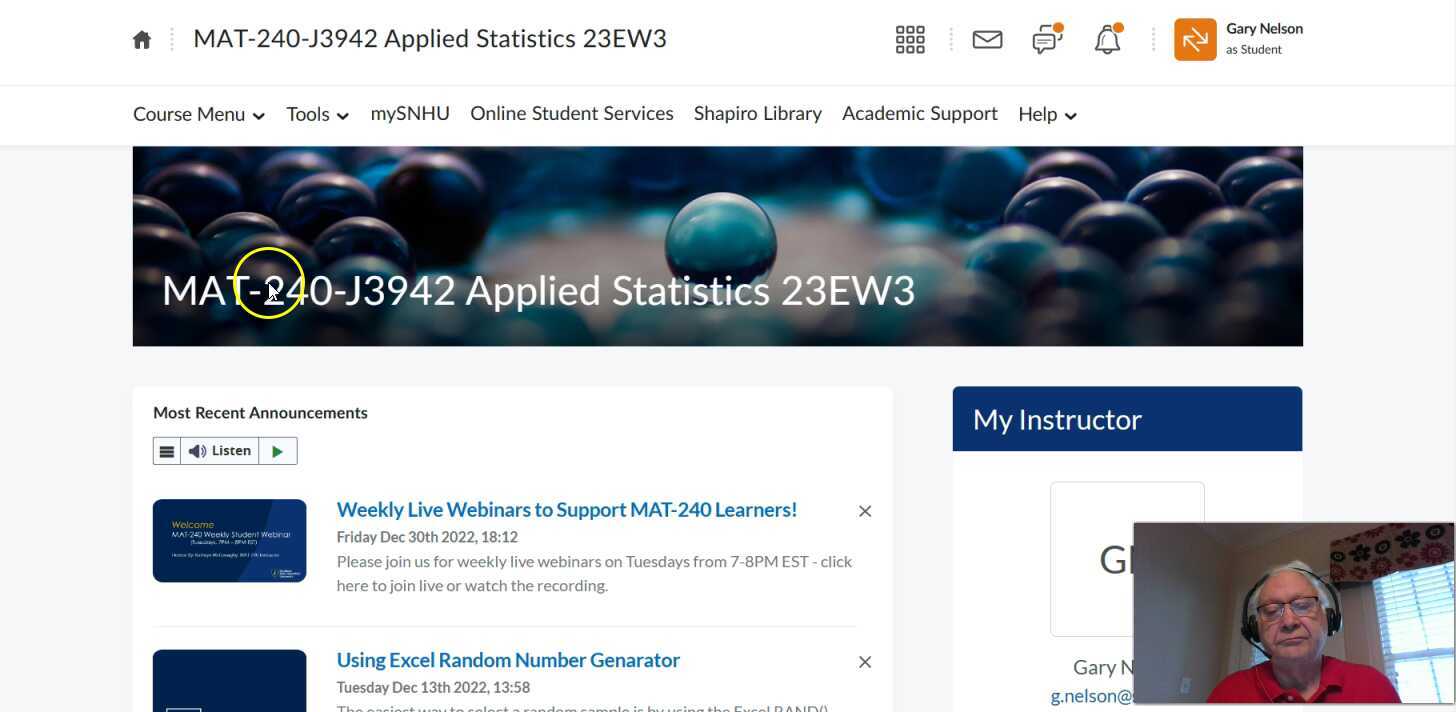
Task: Expand the Help dropdown
Action: 1047,115
